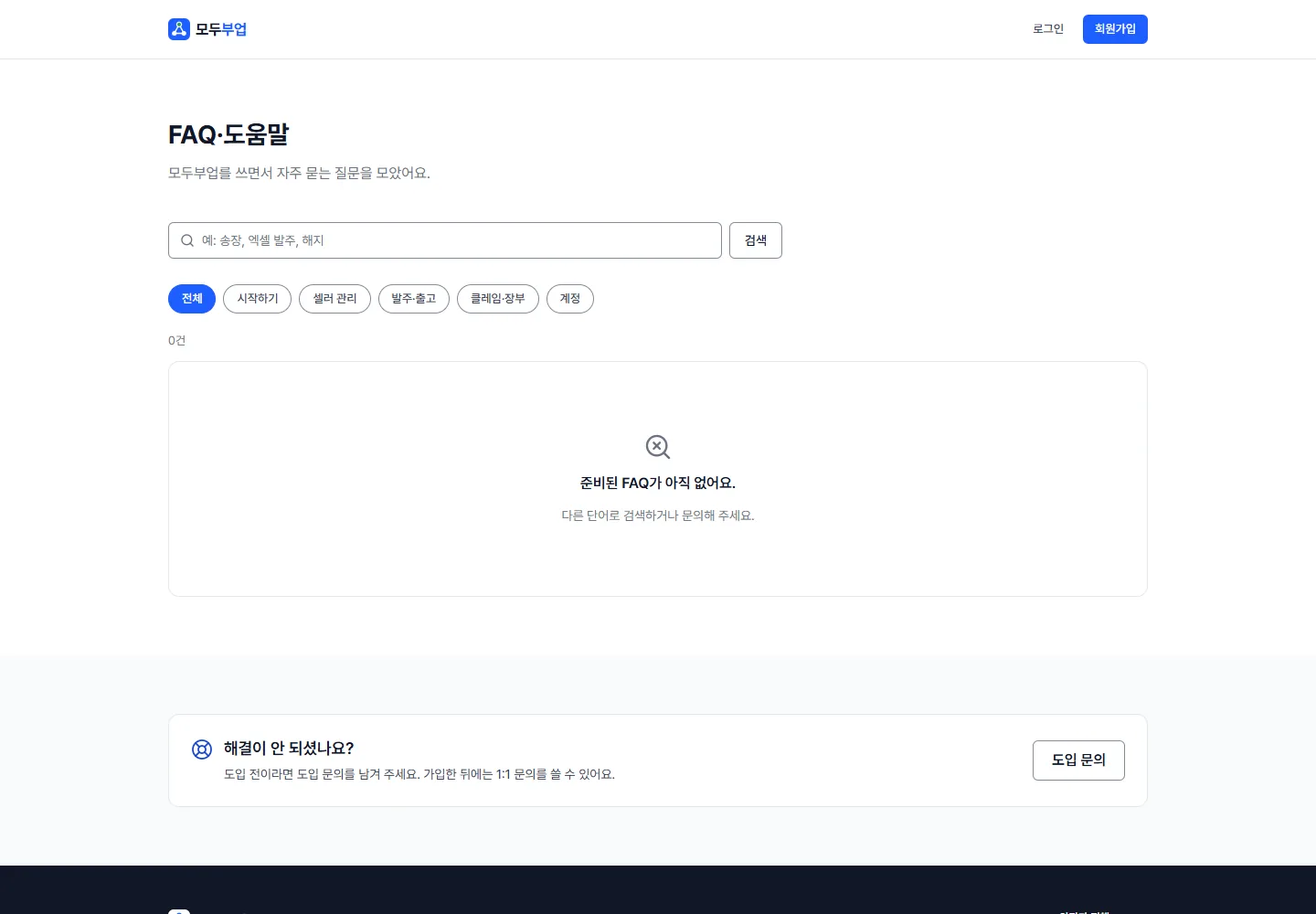Click the '준비된 FAQ가 아직 없어요.' message
1316x914 pixels.
[658, 483]
